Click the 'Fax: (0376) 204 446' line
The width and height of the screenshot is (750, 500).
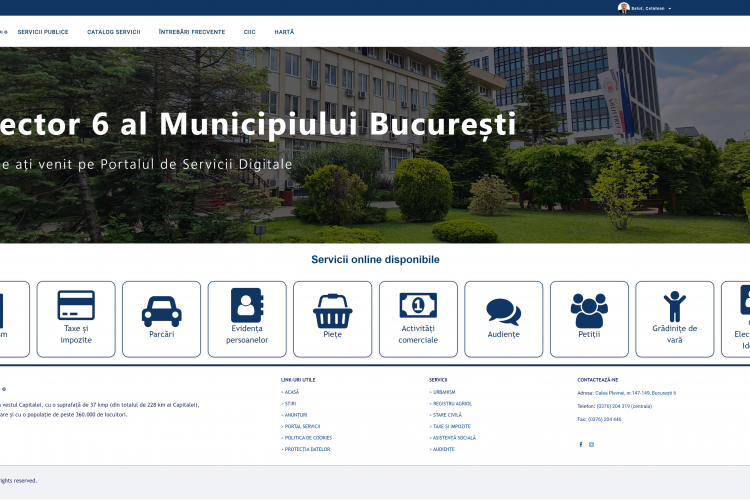point(599,419)
